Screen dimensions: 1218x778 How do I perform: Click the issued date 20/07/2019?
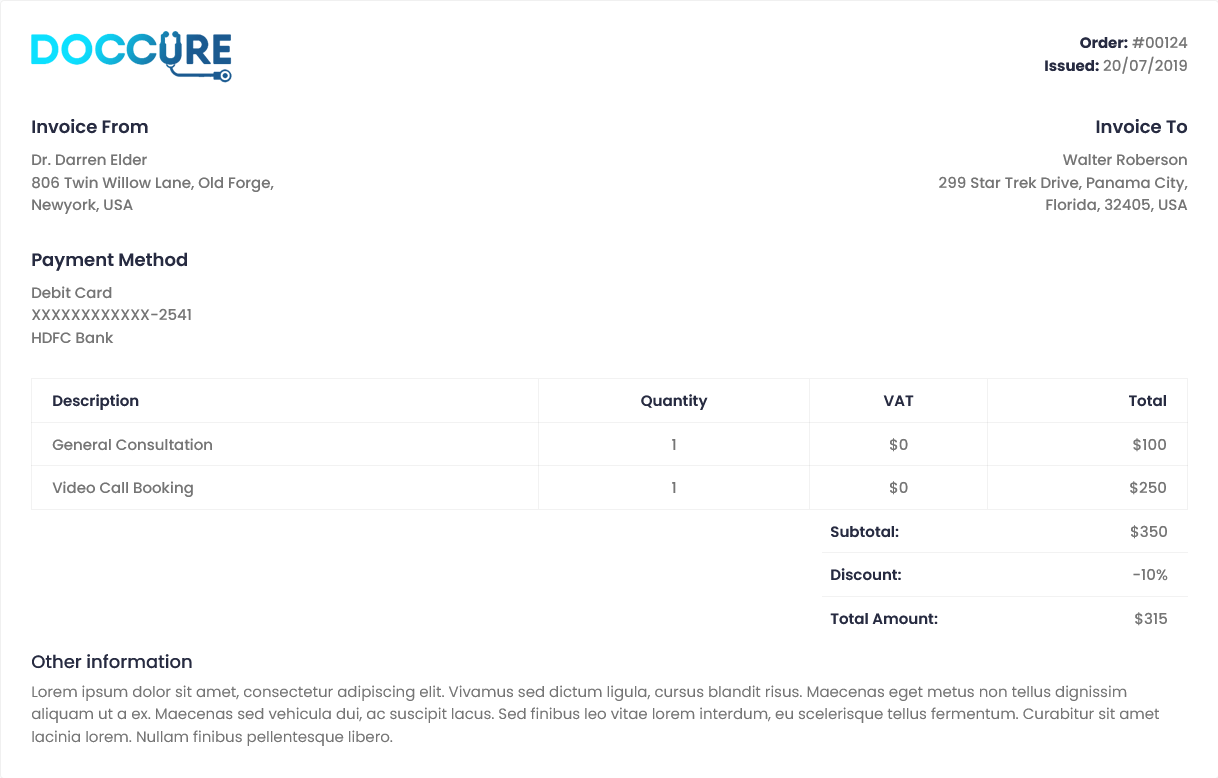tap(1145, 66)
